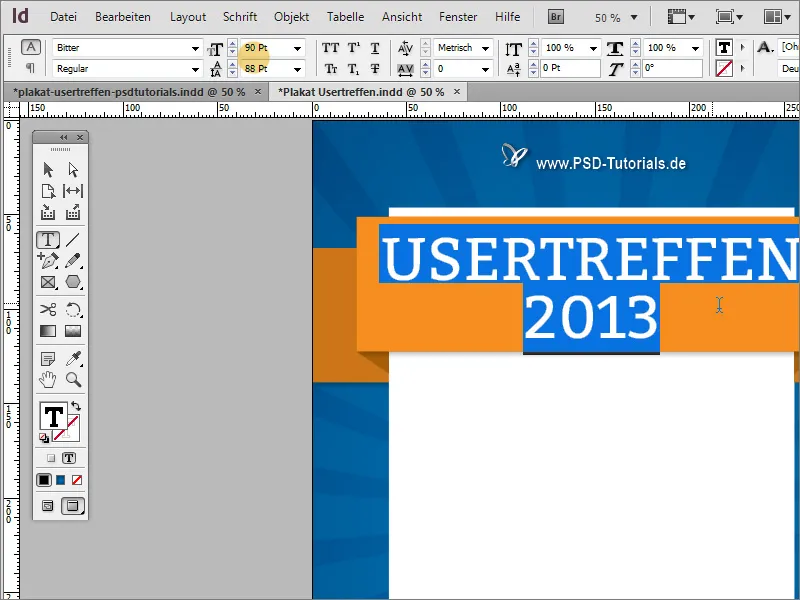The width and height of the screenshot is (800, 600).
Task: Toggle All Caps formatting
Action: [x=331, y=46]
